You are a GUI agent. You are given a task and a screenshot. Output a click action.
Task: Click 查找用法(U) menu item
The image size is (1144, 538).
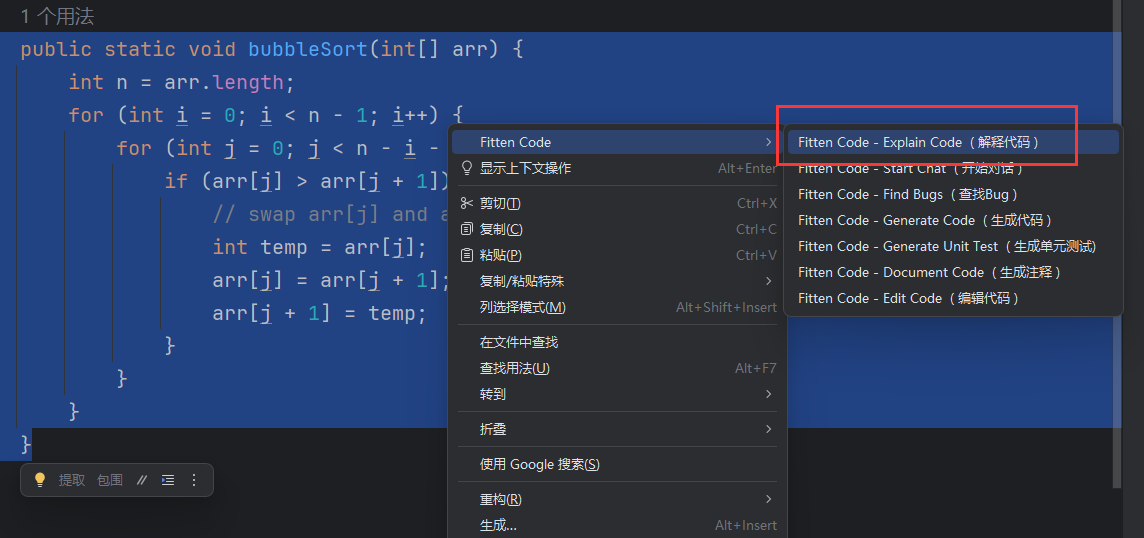(x=618, y=369)
